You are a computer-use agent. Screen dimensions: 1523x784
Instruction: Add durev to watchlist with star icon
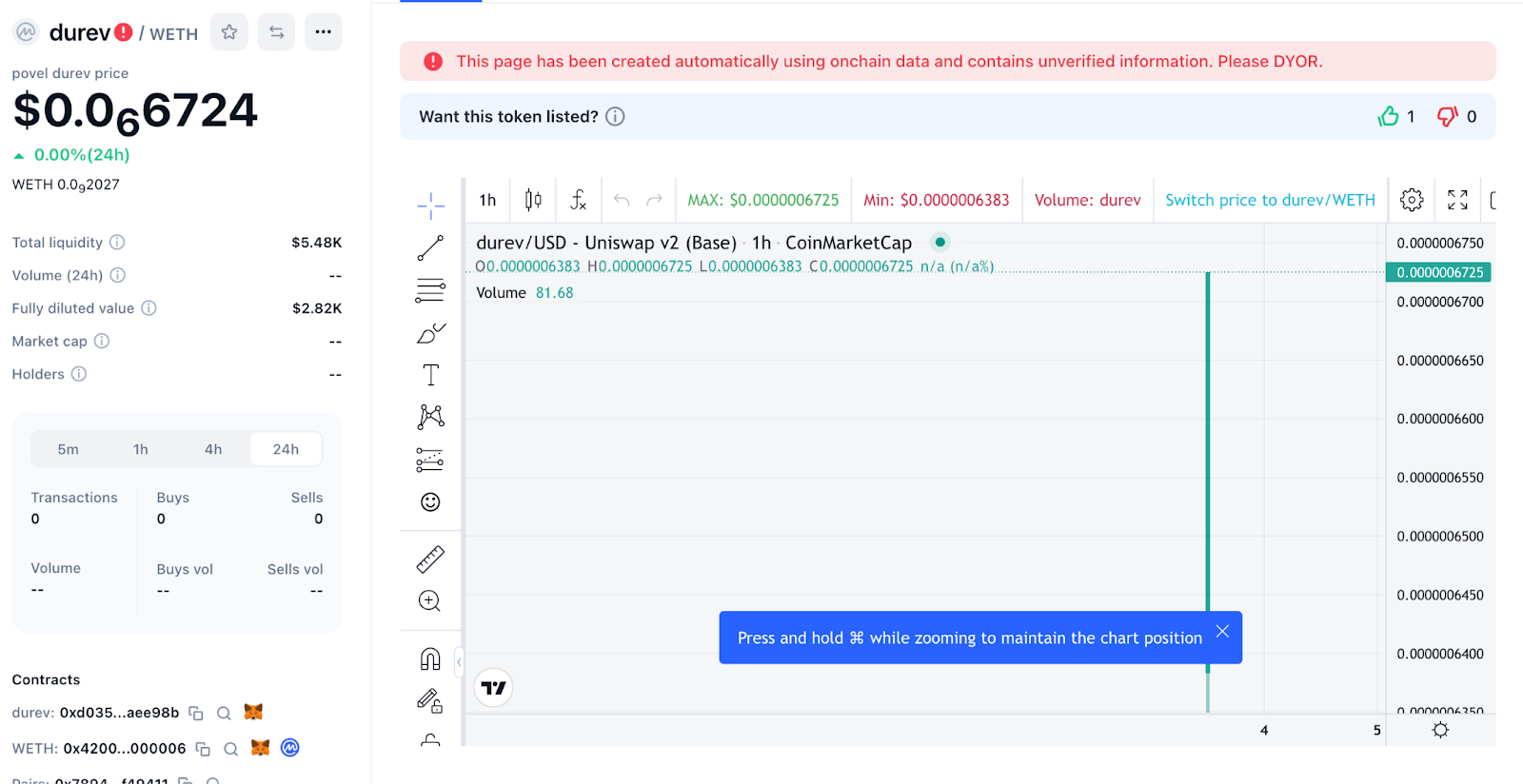(x=229, y=32)
